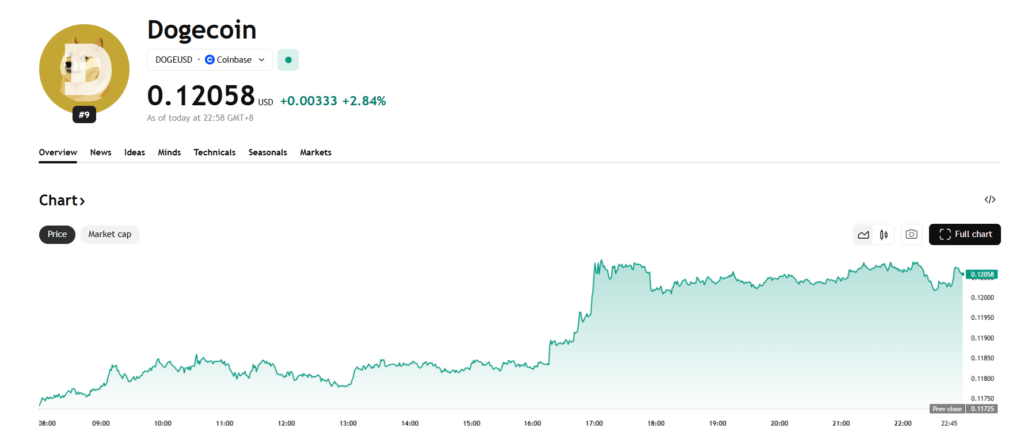Click the embed code icon

990,200
